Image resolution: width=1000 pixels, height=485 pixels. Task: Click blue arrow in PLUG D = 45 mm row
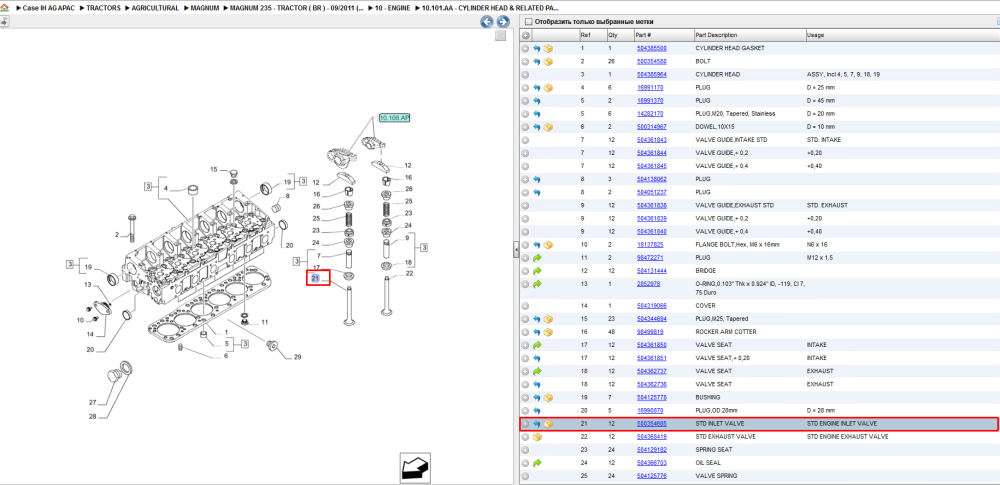537,101
